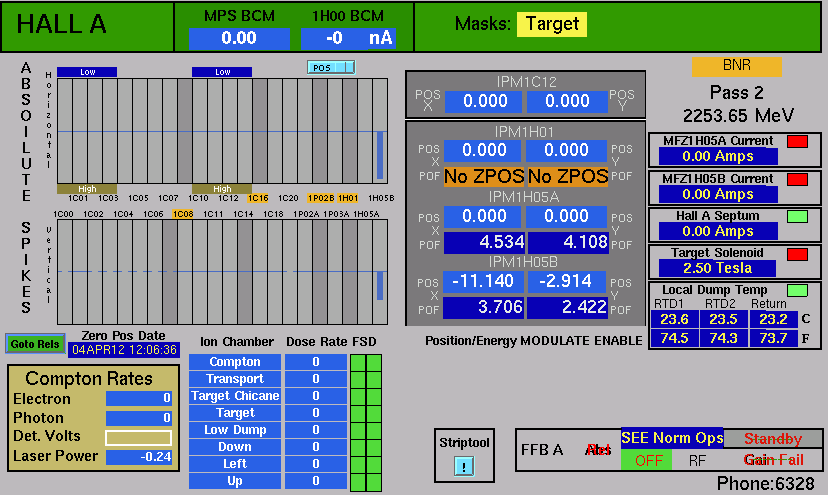Open the POS display mode menu
This screenshot has width=828, height=495.
(331, 68)
